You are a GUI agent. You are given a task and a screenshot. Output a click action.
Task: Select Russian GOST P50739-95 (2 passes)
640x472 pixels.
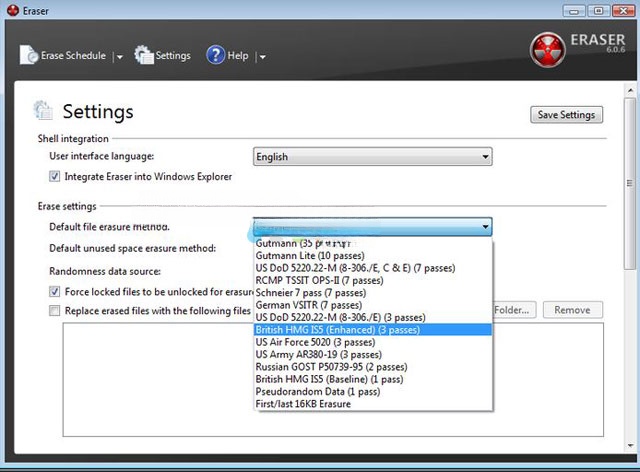[x=373, y=367]
